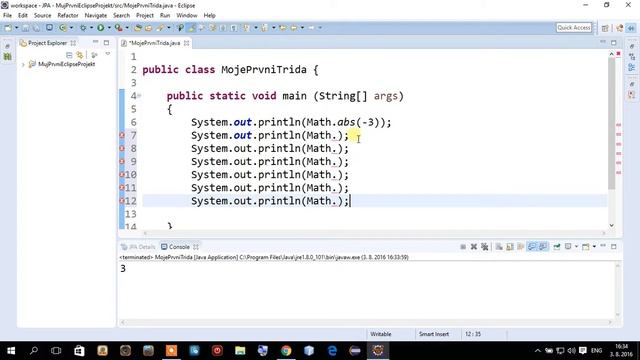Remove all terminated launches in Console
640x360 pixels.
tap(484, 247)
